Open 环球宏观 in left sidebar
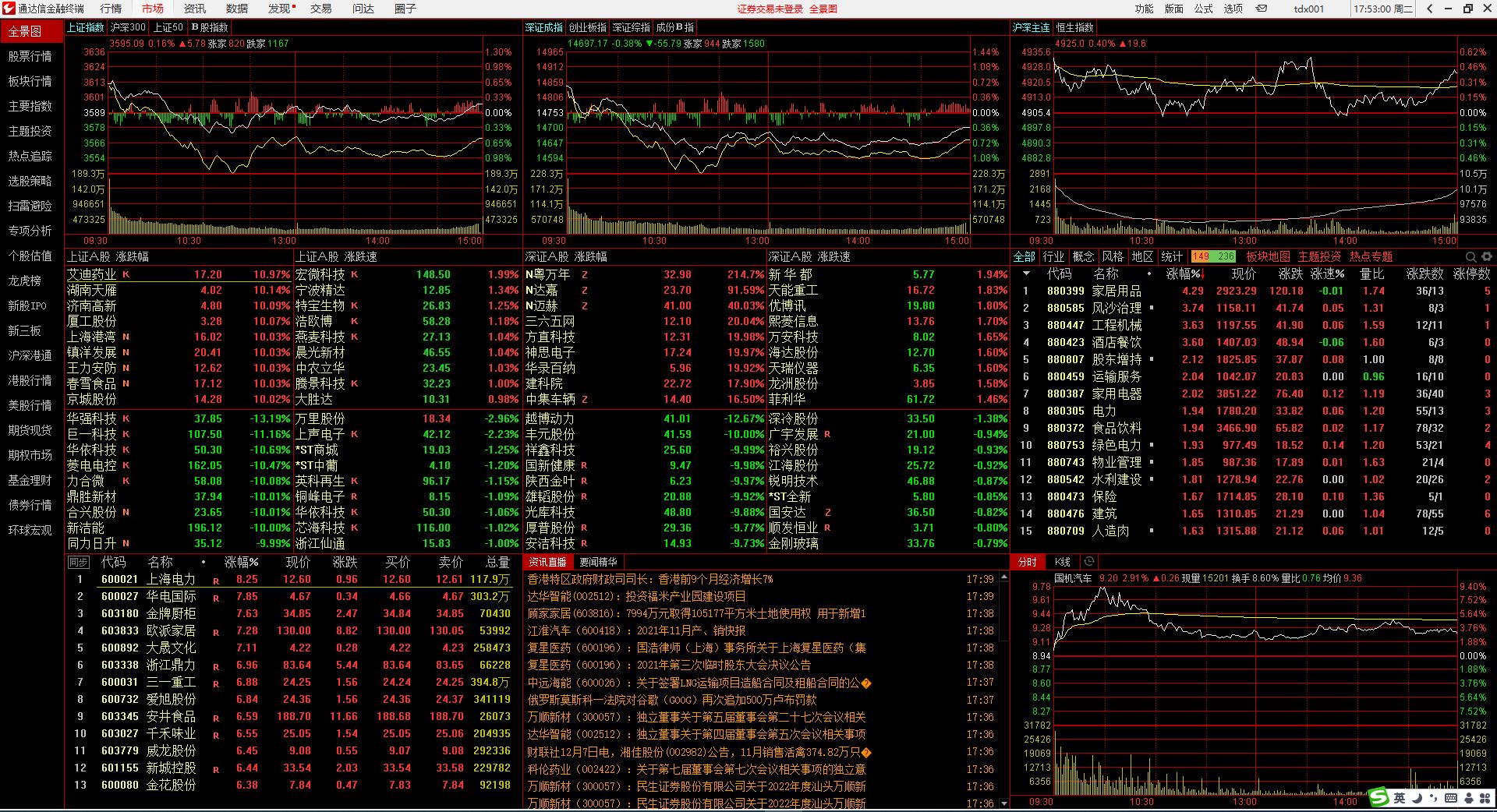This screenshot has width=1497, height=812. click(30, 530)
